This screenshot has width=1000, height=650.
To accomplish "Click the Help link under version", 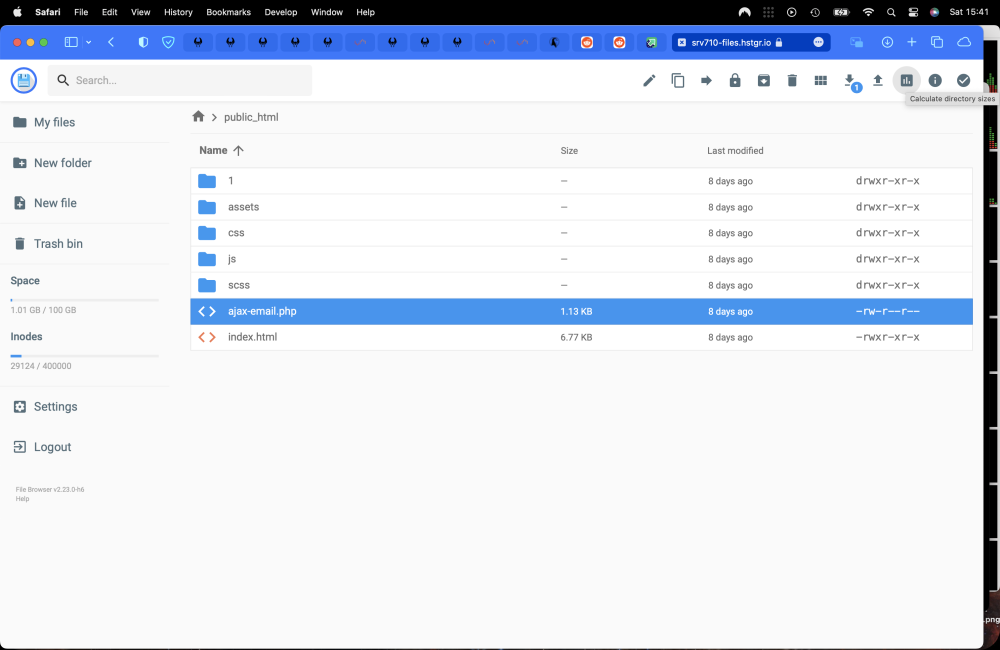I will tap(22, 499).
